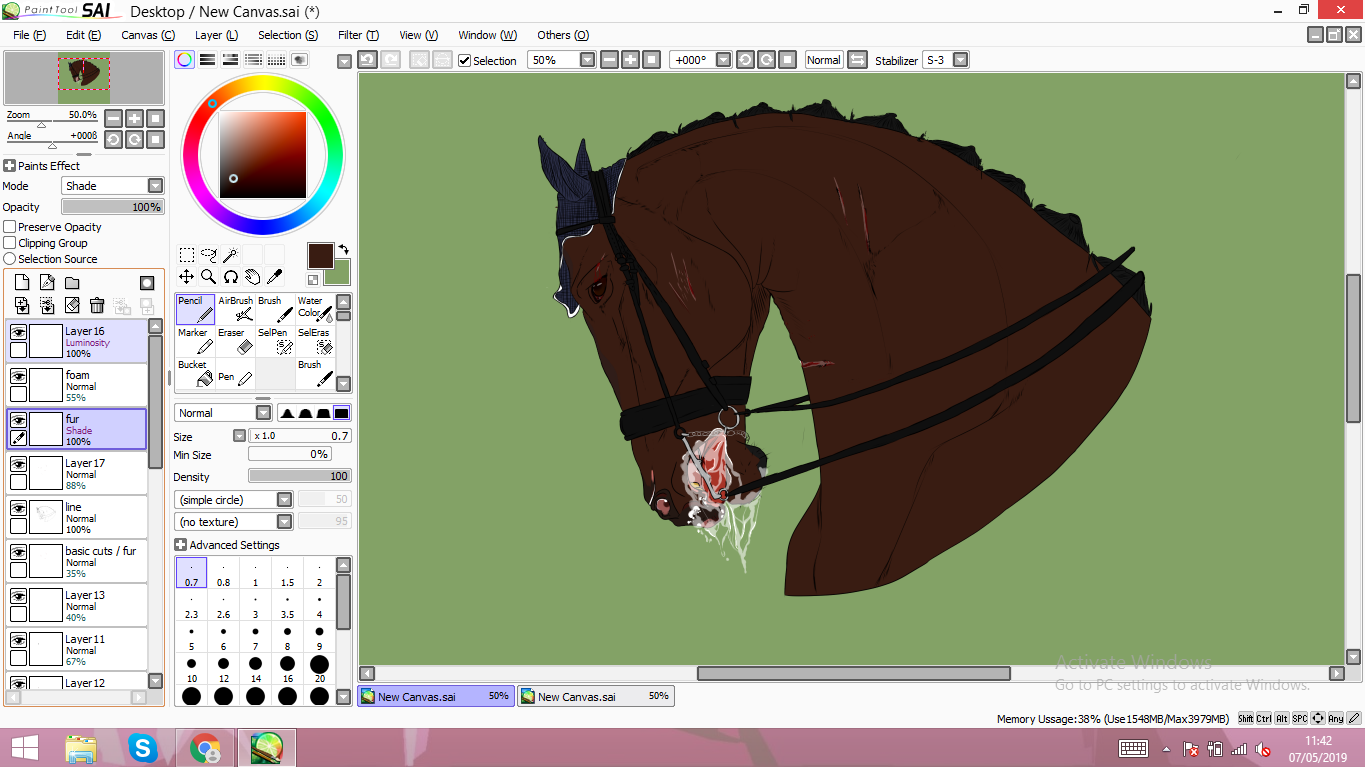This screenshot has height=767, width=1365.
Task: Toggle the Clipping Group checkbox
Action: (10, 243)
